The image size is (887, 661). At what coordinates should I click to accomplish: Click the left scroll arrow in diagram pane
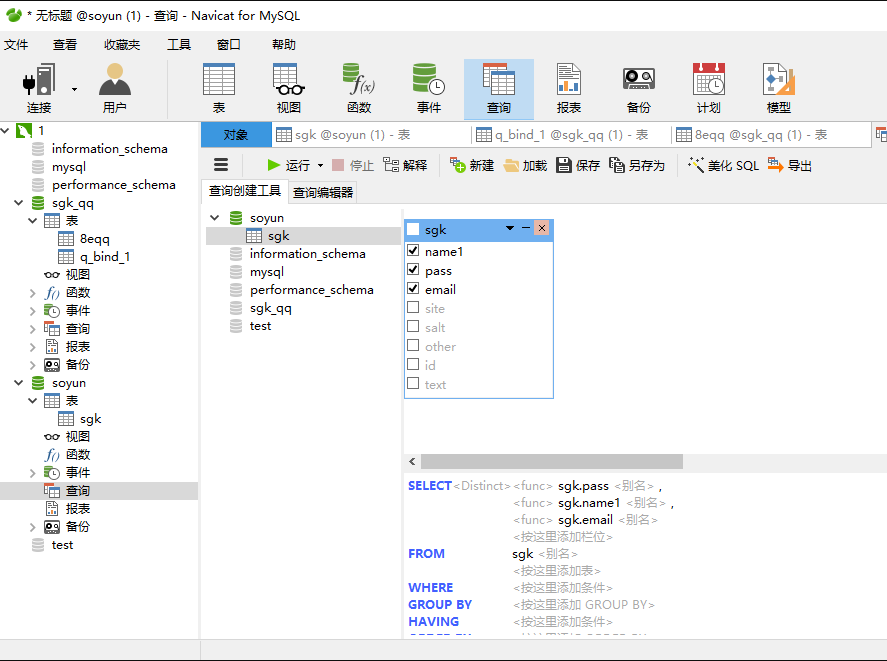(x=412, y=461)
